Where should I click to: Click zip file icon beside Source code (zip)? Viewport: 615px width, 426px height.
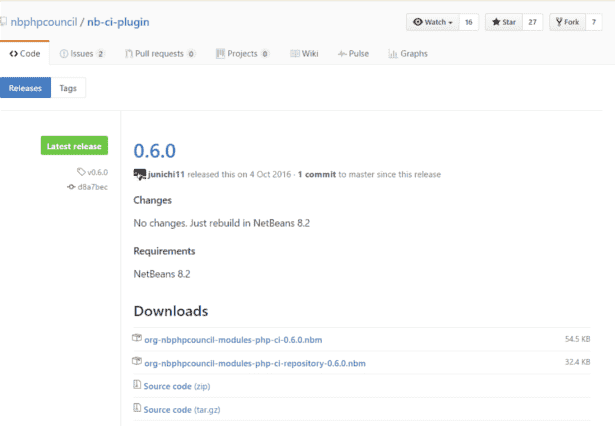point(137,384)
